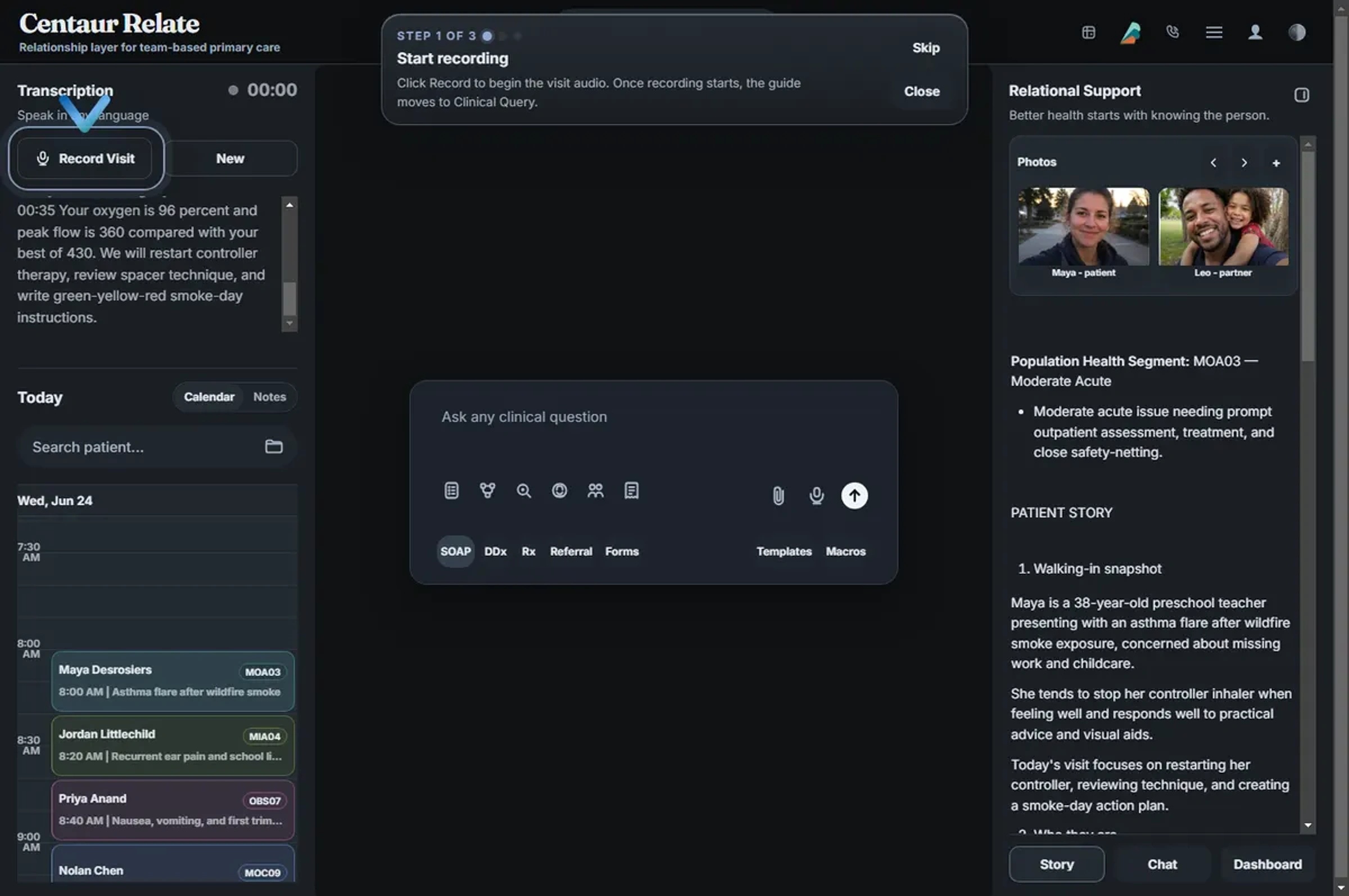Submit the clinical question with arrow button
This screenshot has width=1349, height=896.
pyautogui.click(x=854, y=495)
